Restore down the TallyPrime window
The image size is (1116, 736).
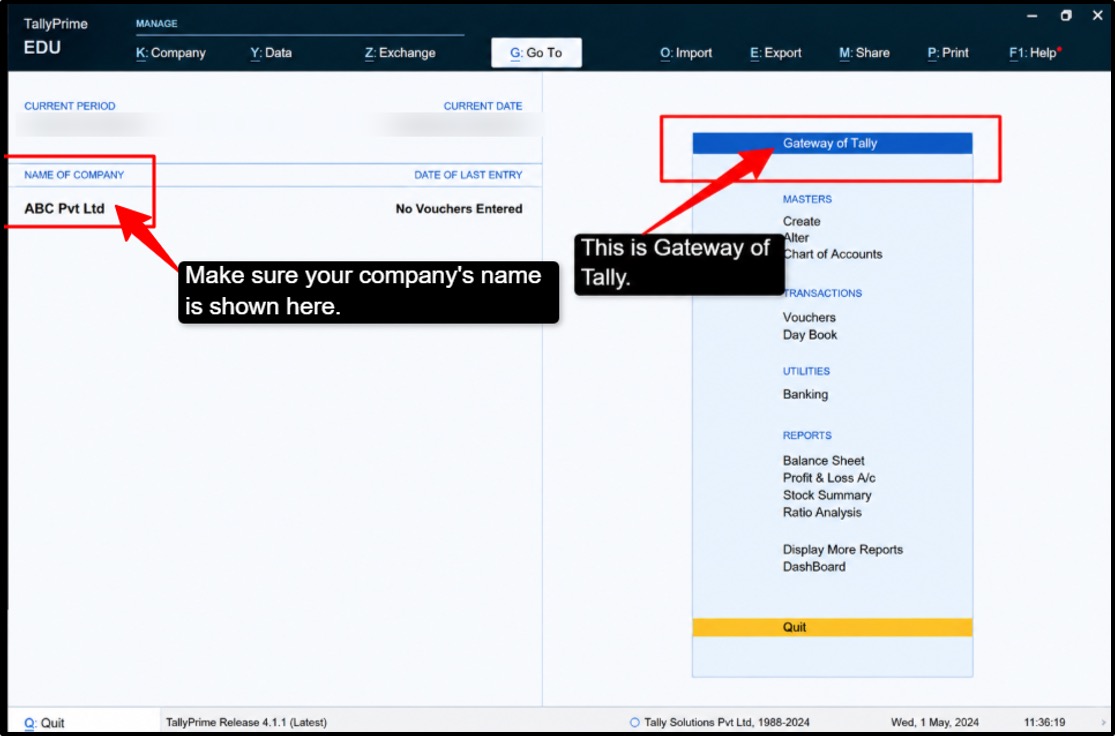(1065, 16)
